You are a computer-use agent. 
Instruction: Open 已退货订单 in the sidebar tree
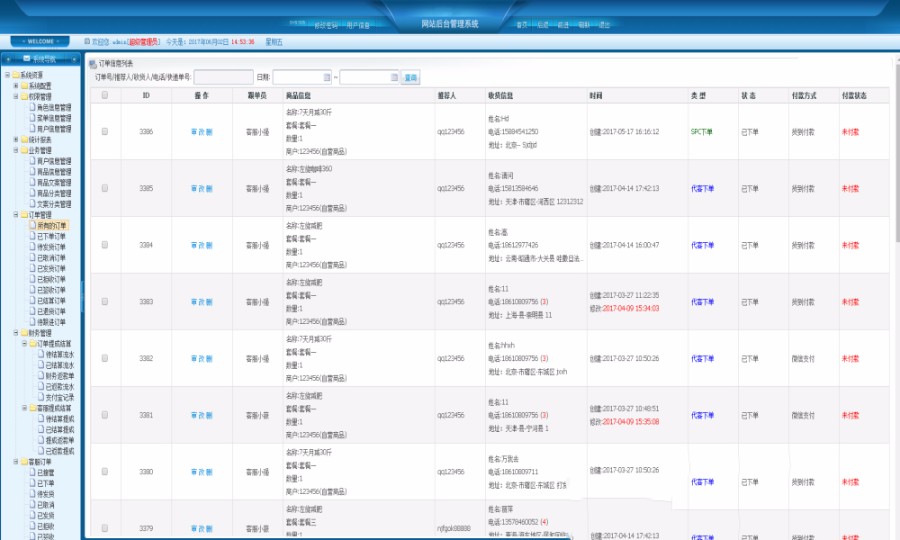52,311
